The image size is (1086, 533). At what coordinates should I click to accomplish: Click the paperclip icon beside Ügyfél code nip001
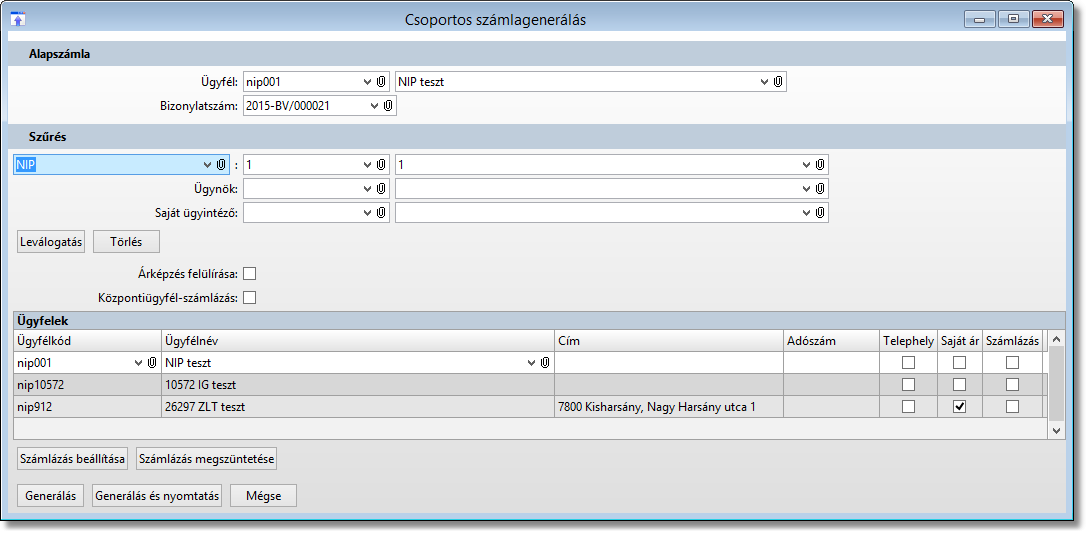381,82
